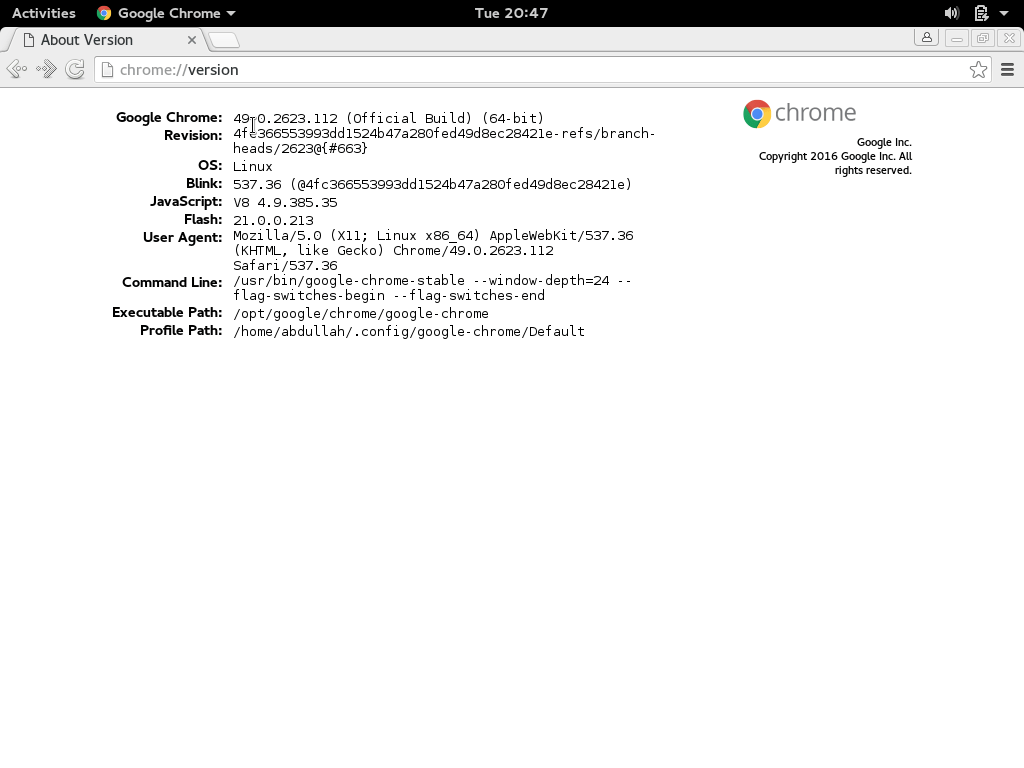Click the JavaScript value V8 4.9.385.35
Image resolution: width=1024 pixels, height=768 pixels.
pyautogui.click(x=285, y=202)
